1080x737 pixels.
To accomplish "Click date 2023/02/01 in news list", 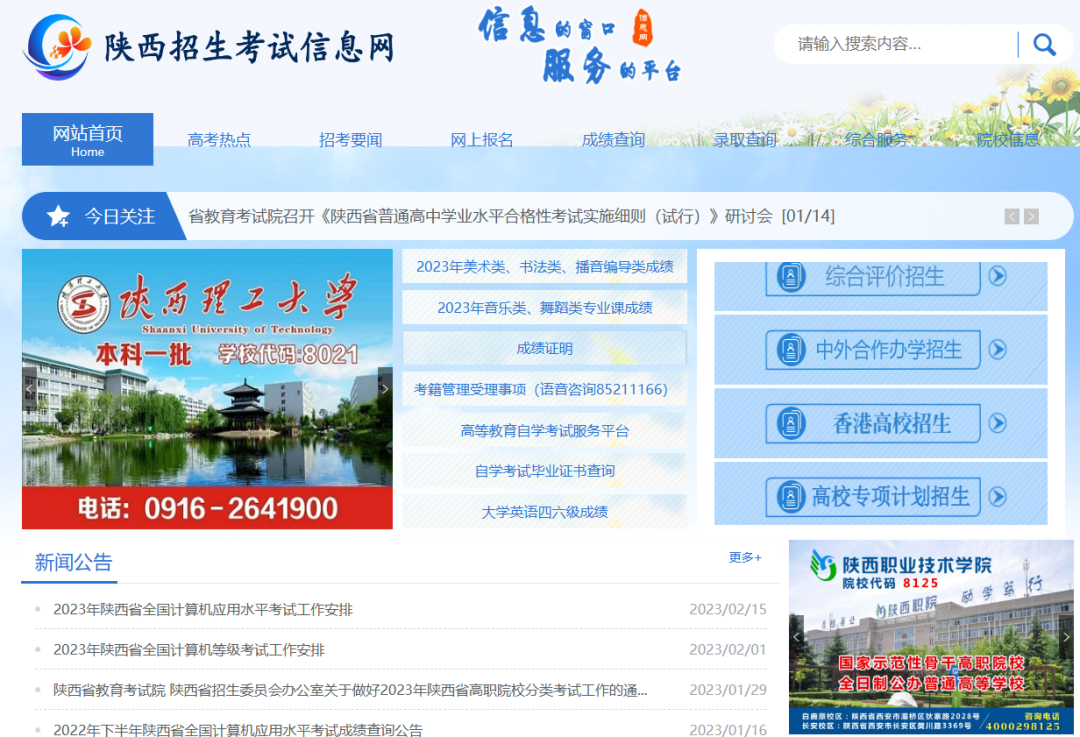I will tap(727, 650).
